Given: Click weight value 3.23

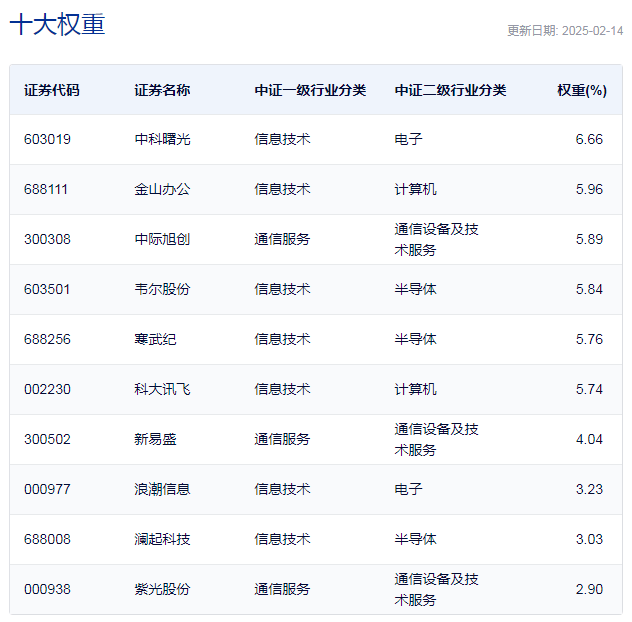Looking at the screenshot, I should [x=589, y=489].
